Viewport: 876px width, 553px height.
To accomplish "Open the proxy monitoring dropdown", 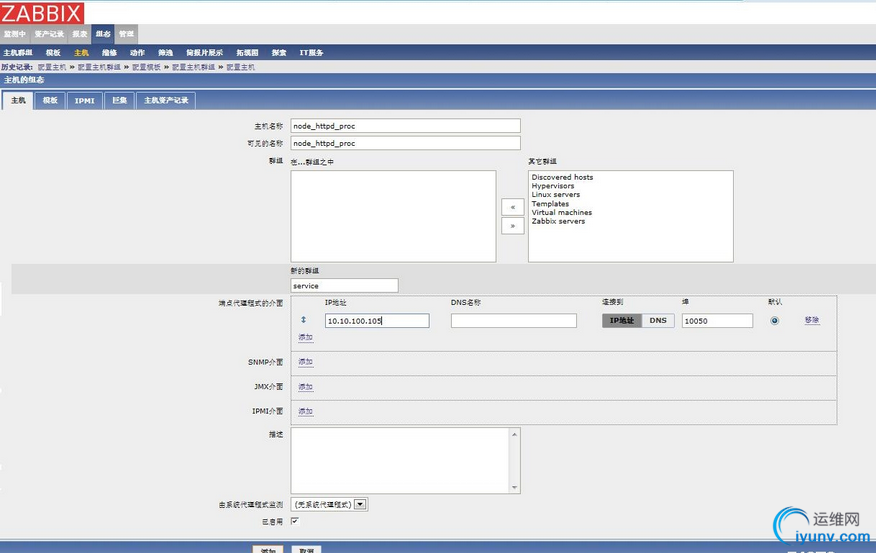I will tap(329, 504).
